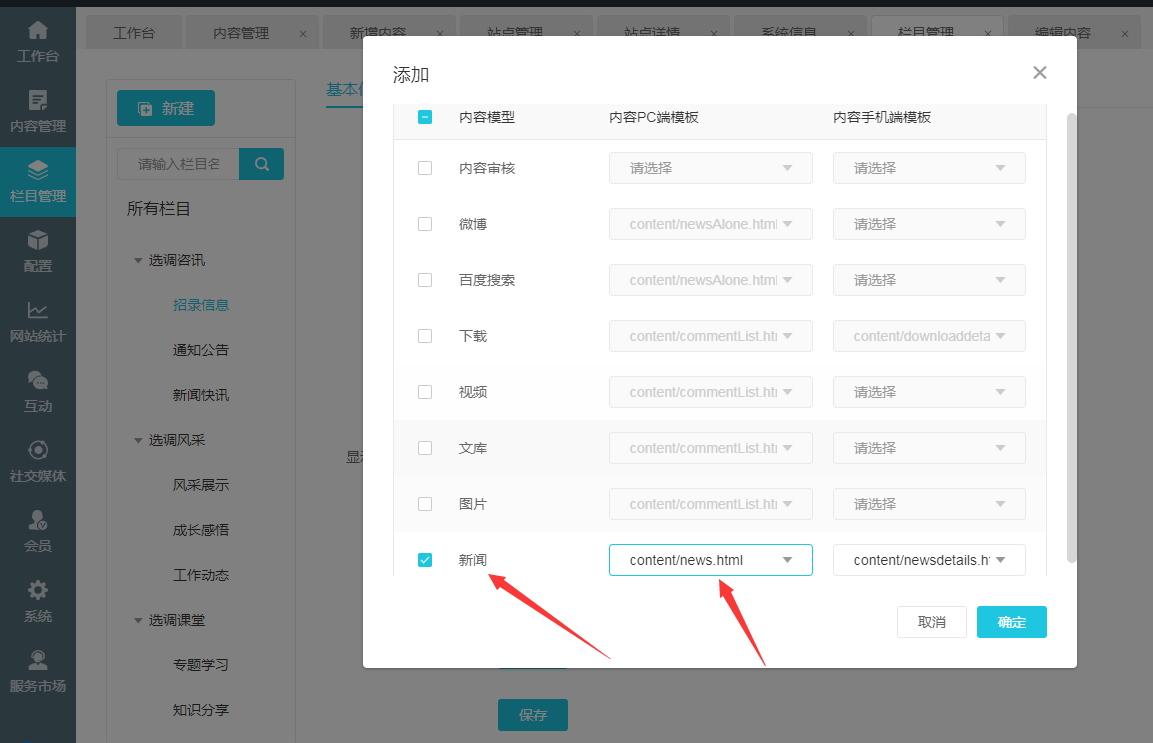1153x743 pixels.
Task: Check the 图片 checkbox
Action: (x=425, y=503)
